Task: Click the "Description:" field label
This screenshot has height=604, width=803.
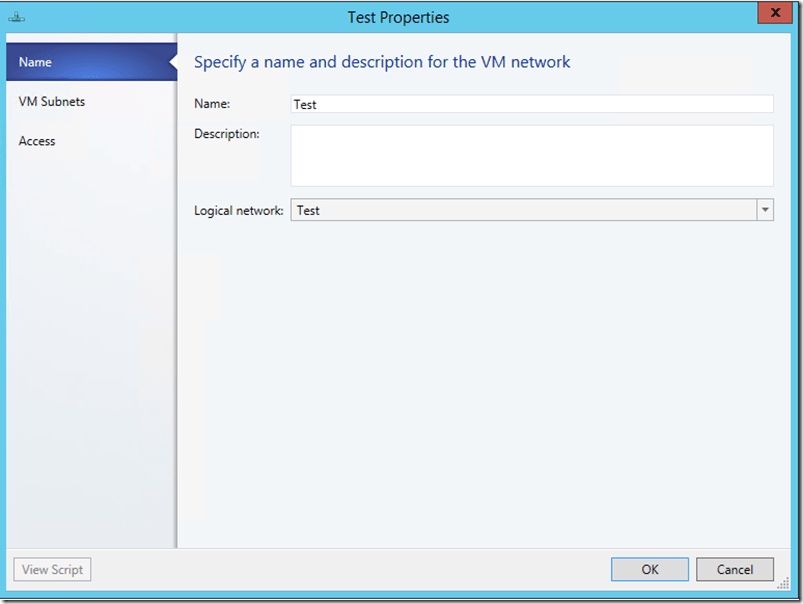Action: tap(227, 134)
